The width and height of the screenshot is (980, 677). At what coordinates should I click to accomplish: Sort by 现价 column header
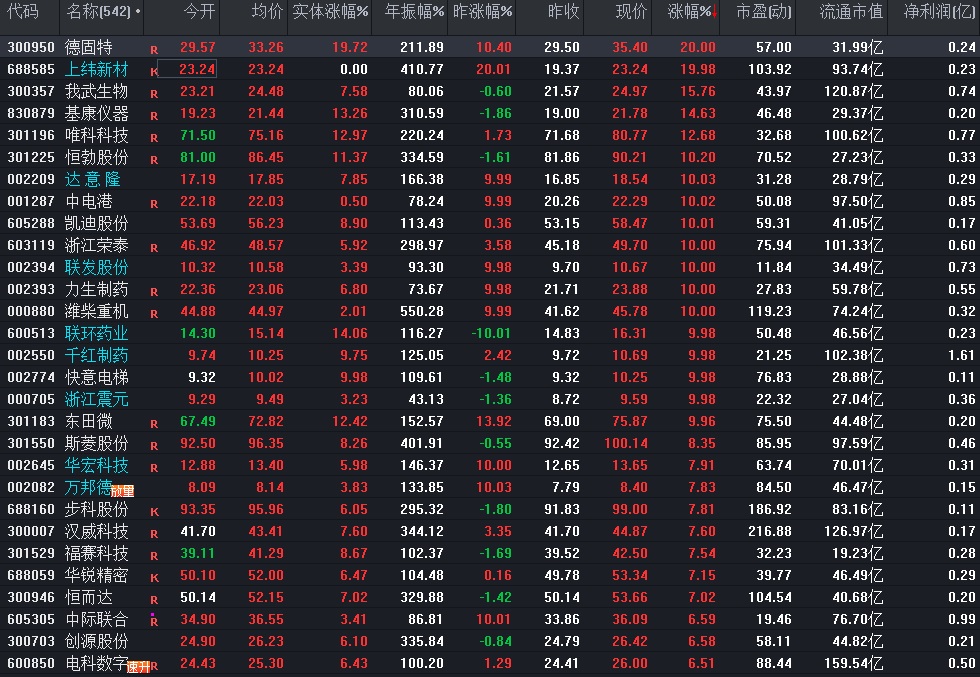(x=631, y=12)
